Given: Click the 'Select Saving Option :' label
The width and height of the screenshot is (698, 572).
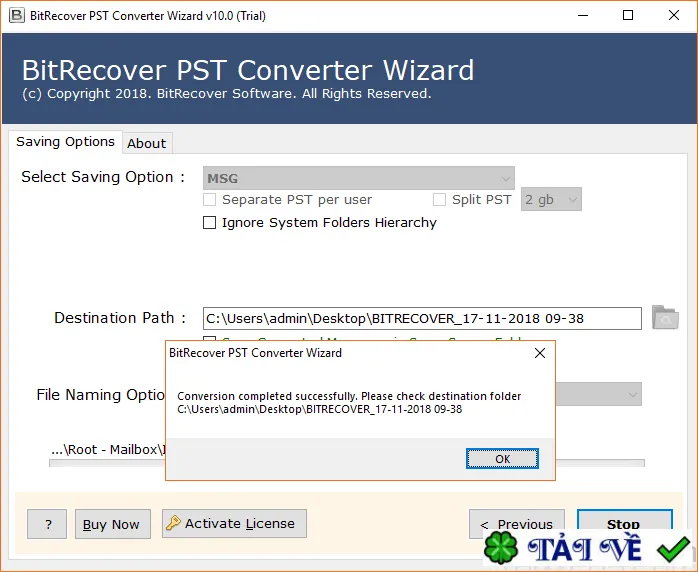Looking at the screenshot, I should (x=103, y=177).
